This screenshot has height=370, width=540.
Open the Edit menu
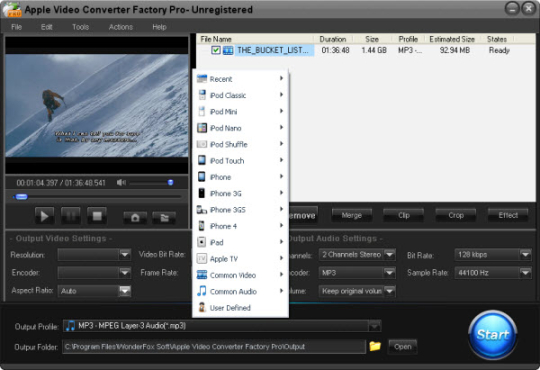coord(46,27)
